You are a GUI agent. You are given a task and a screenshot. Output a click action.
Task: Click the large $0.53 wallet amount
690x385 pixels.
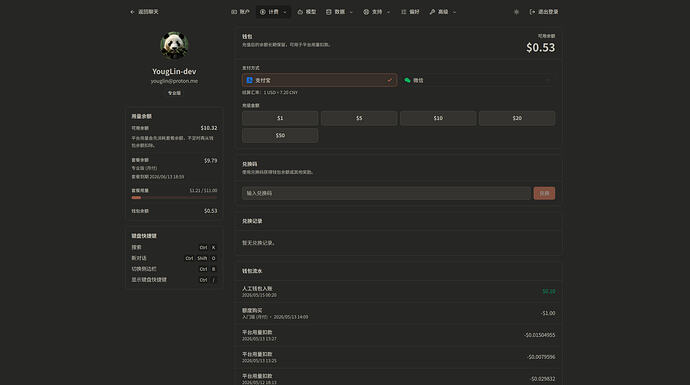(540, 48)
